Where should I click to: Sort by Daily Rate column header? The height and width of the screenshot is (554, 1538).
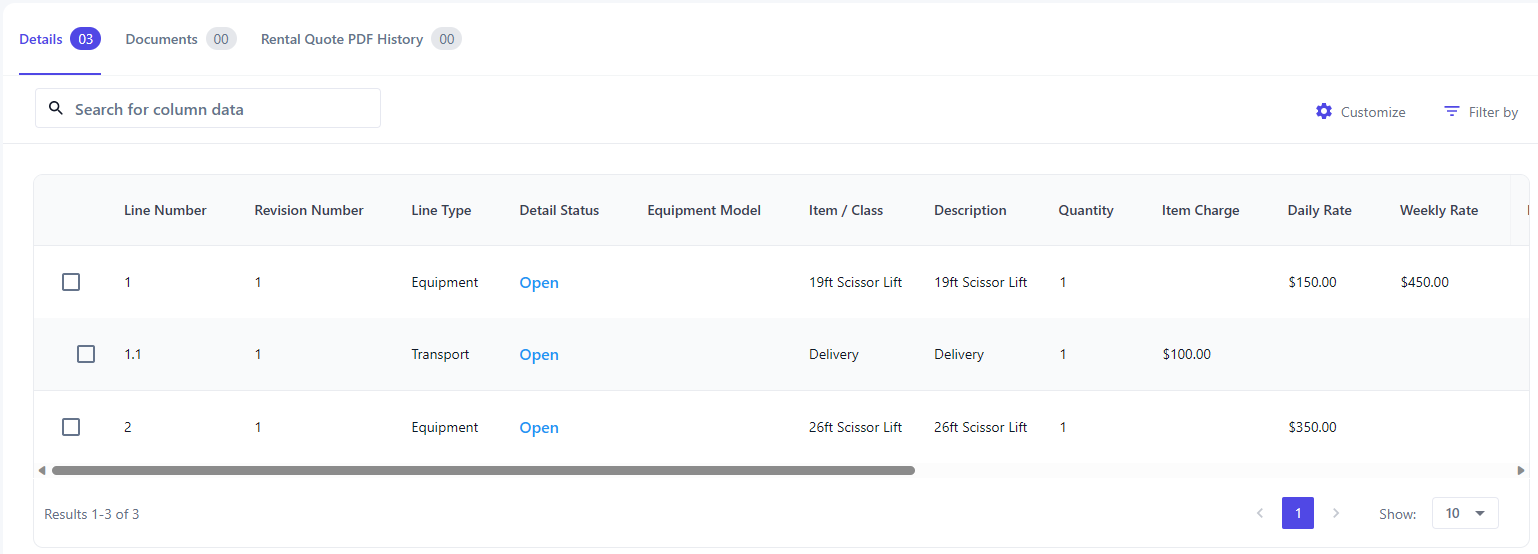(1319, 210)
